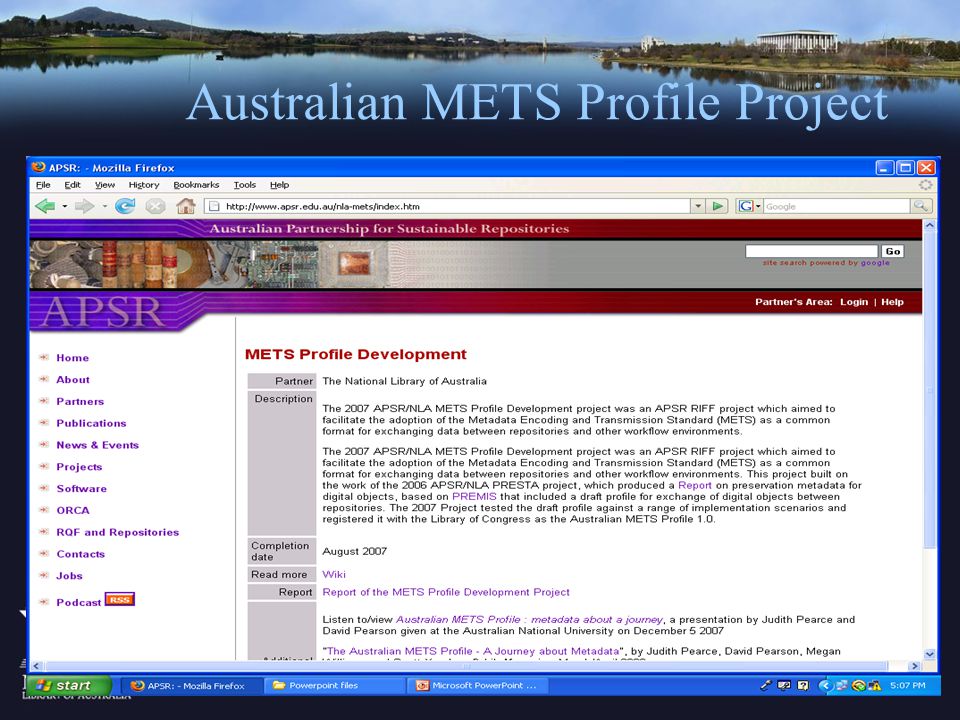This screenshot has height=720, width=960.
Task: Click the site search Go button
Action: (x=893, y=251)
